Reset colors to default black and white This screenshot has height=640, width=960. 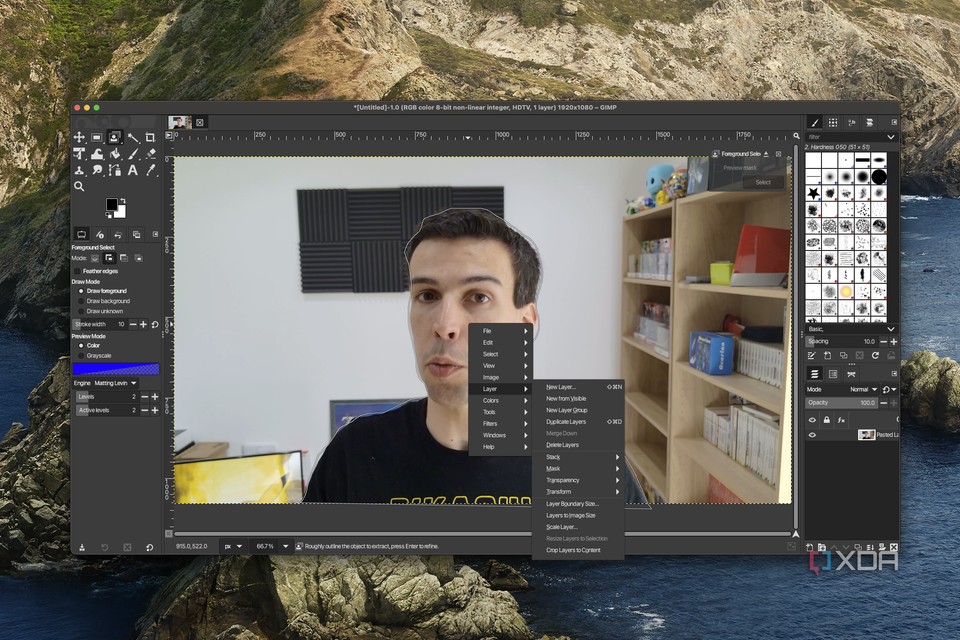point(108,215)
